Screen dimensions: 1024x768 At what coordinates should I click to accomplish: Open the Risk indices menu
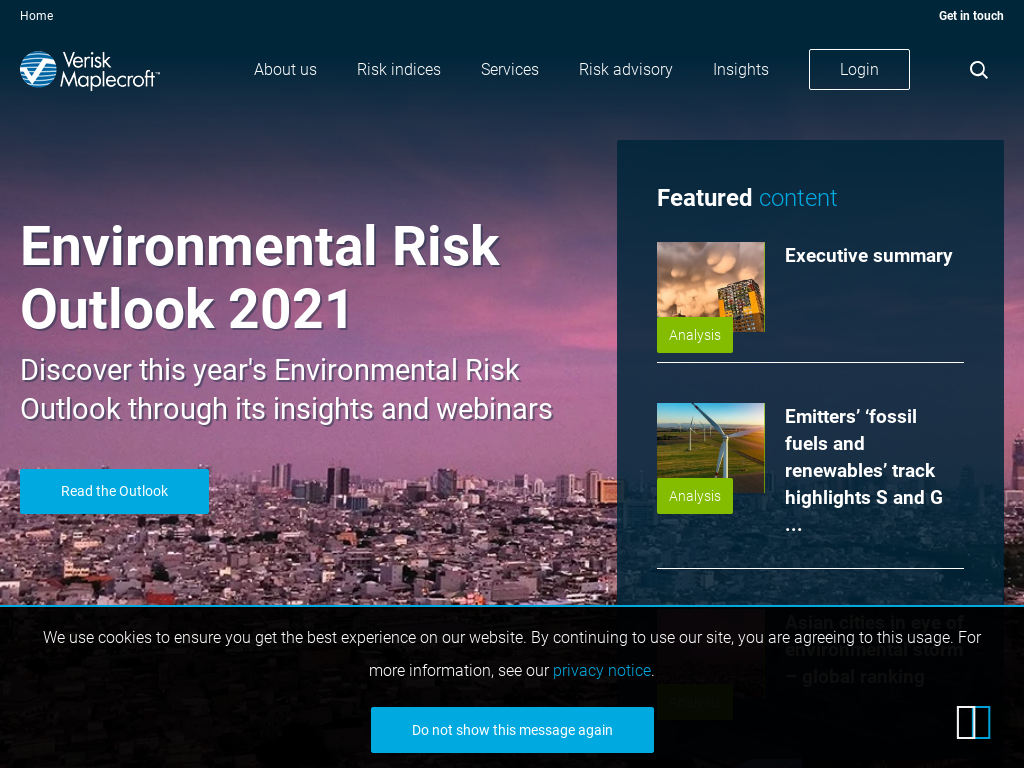[x=399, y=69]
